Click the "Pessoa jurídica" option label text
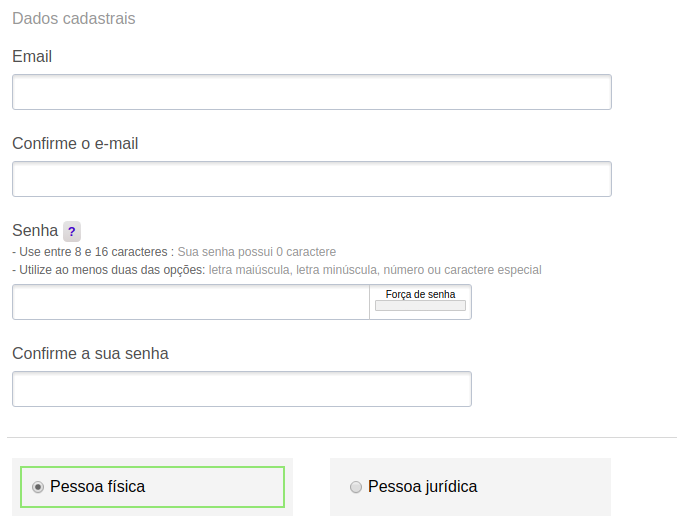 [422, 487]
